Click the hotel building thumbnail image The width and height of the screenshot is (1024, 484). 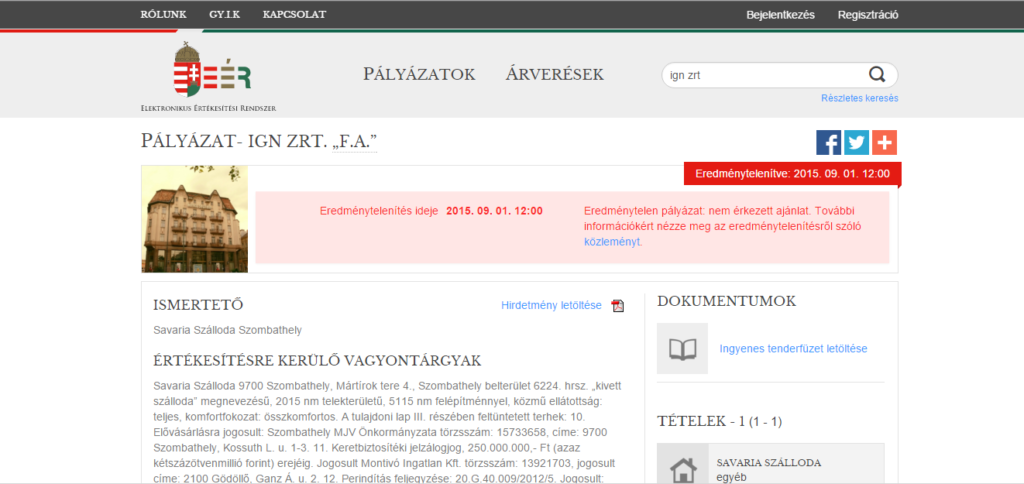click(x=195, y=219)
